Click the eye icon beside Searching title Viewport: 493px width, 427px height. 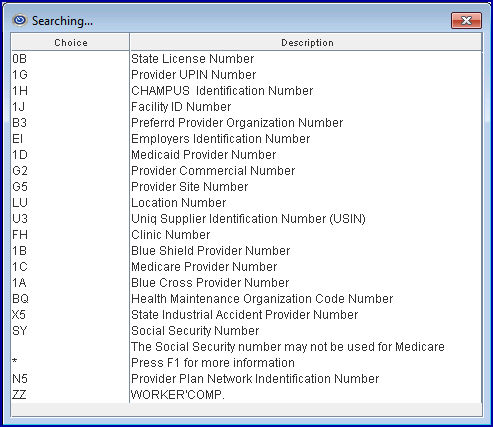pyautogui.click(x=20, y=21)
